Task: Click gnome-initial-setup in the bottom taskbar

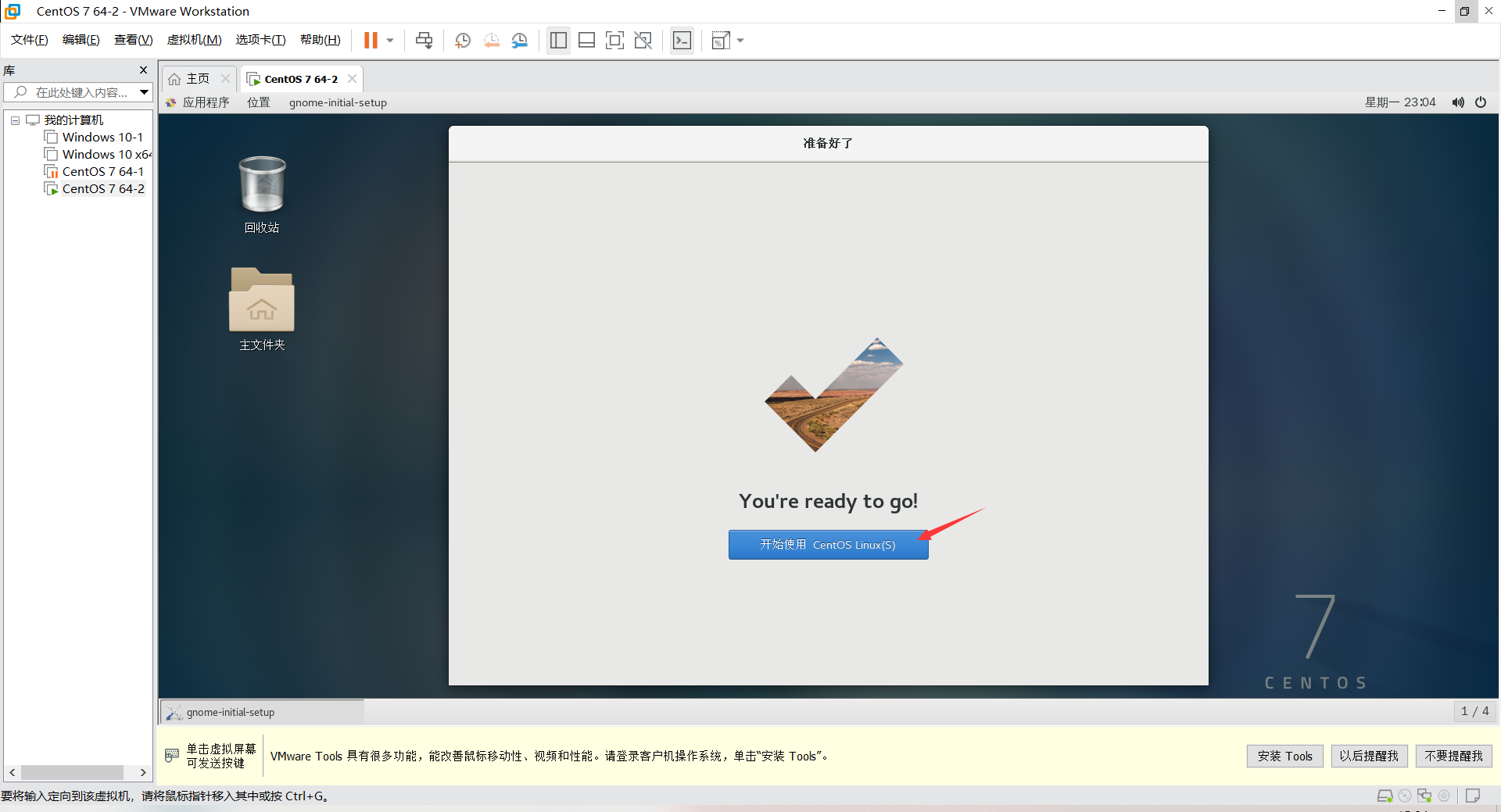Action: 262,712
